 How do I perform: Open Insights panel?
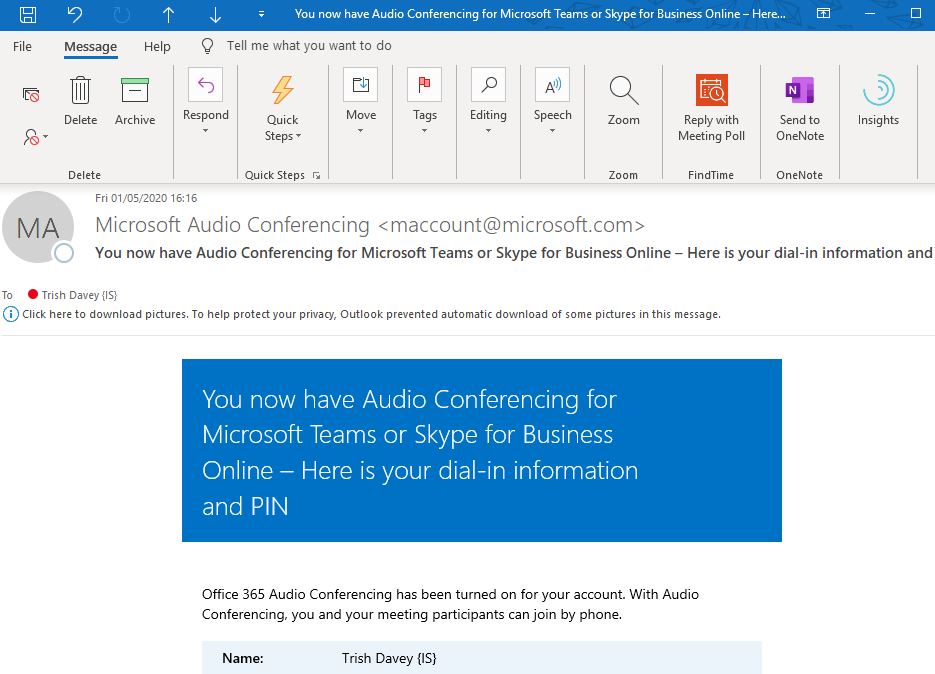878,100
